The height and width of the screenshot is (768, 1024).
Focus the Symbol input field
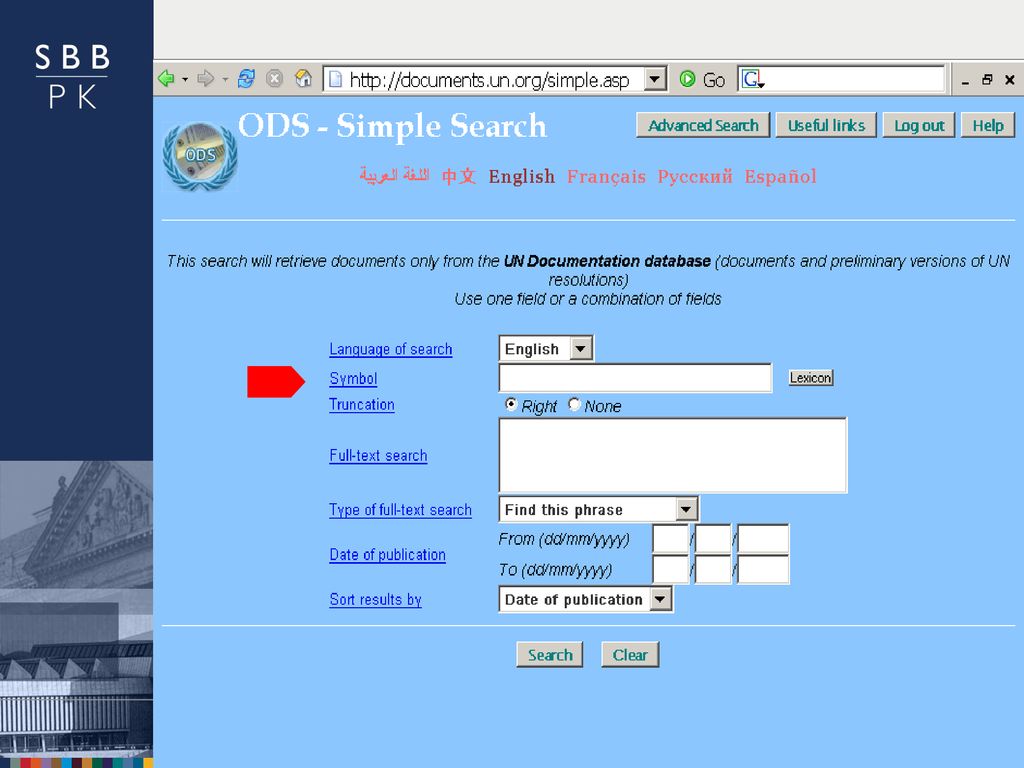635,377
